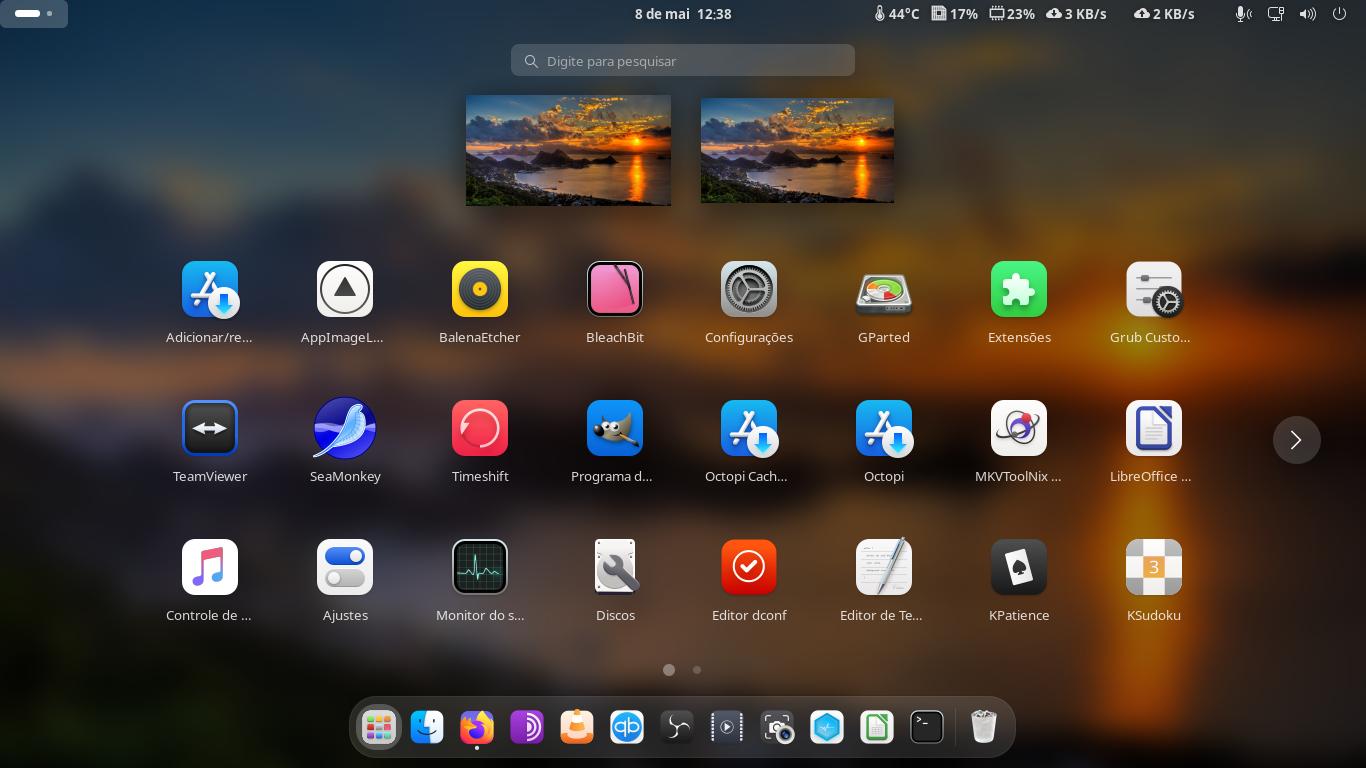Open KPatience card game
This screenshot has height=768, width=1366.
point(1019,567)
